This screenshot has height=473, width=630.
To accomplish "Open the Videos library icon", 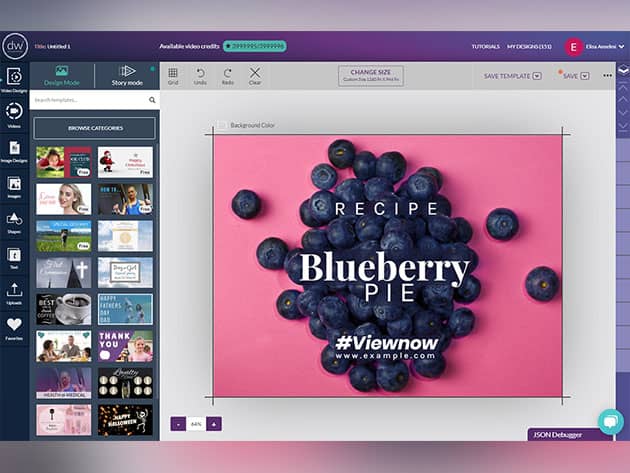I will coord(14,114).
